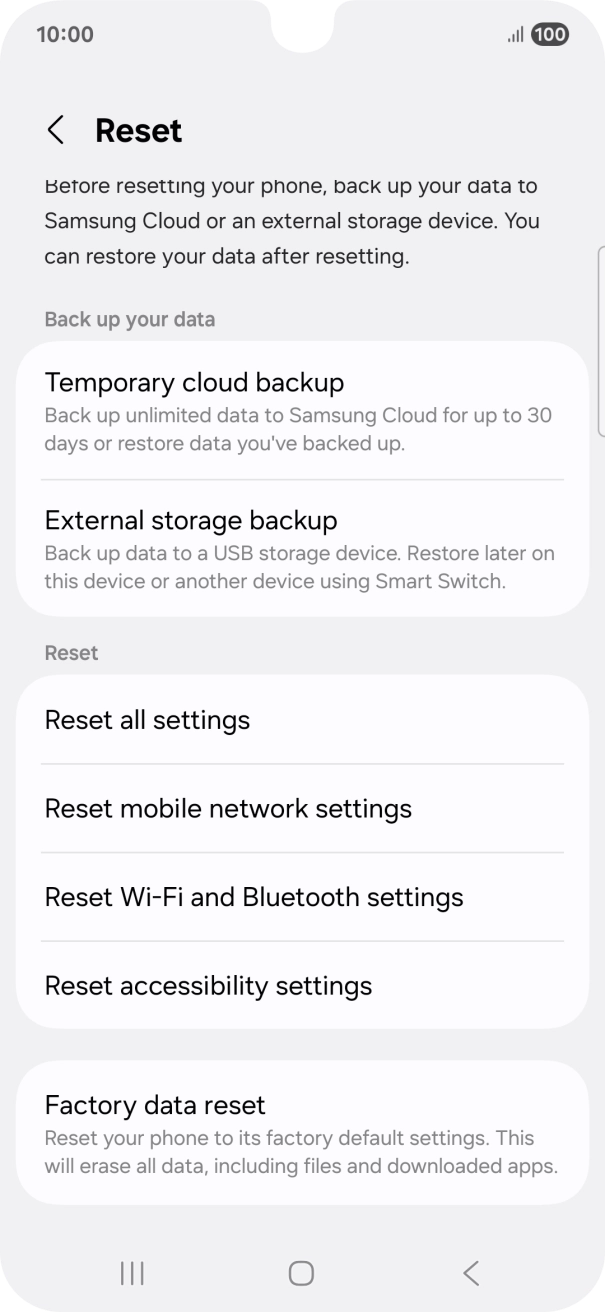Tap the clock in the status bar
This screenshot has width=605, height=1312.
coord(64,34)
